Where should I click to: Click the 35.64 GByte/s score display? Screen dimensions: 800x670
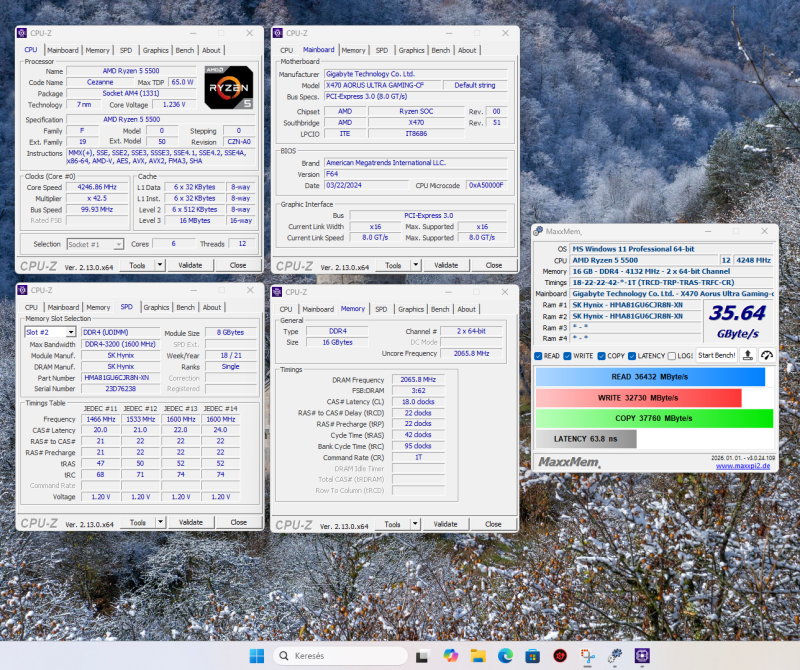738,321
